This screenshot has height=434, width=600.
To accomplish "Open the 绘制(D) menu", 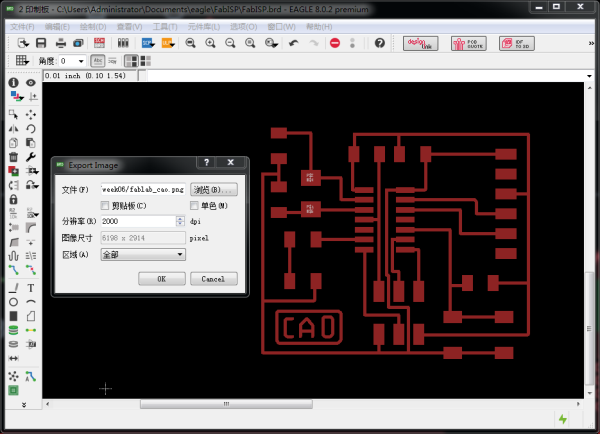I will click(x=93, y=27).
